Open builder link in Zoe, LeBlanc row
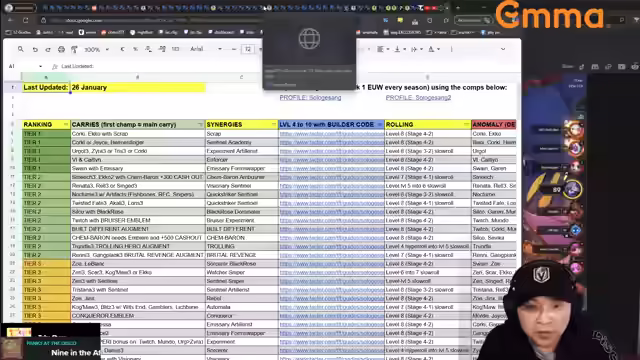This screenshot has height=360, width=640. click(331, 264)
